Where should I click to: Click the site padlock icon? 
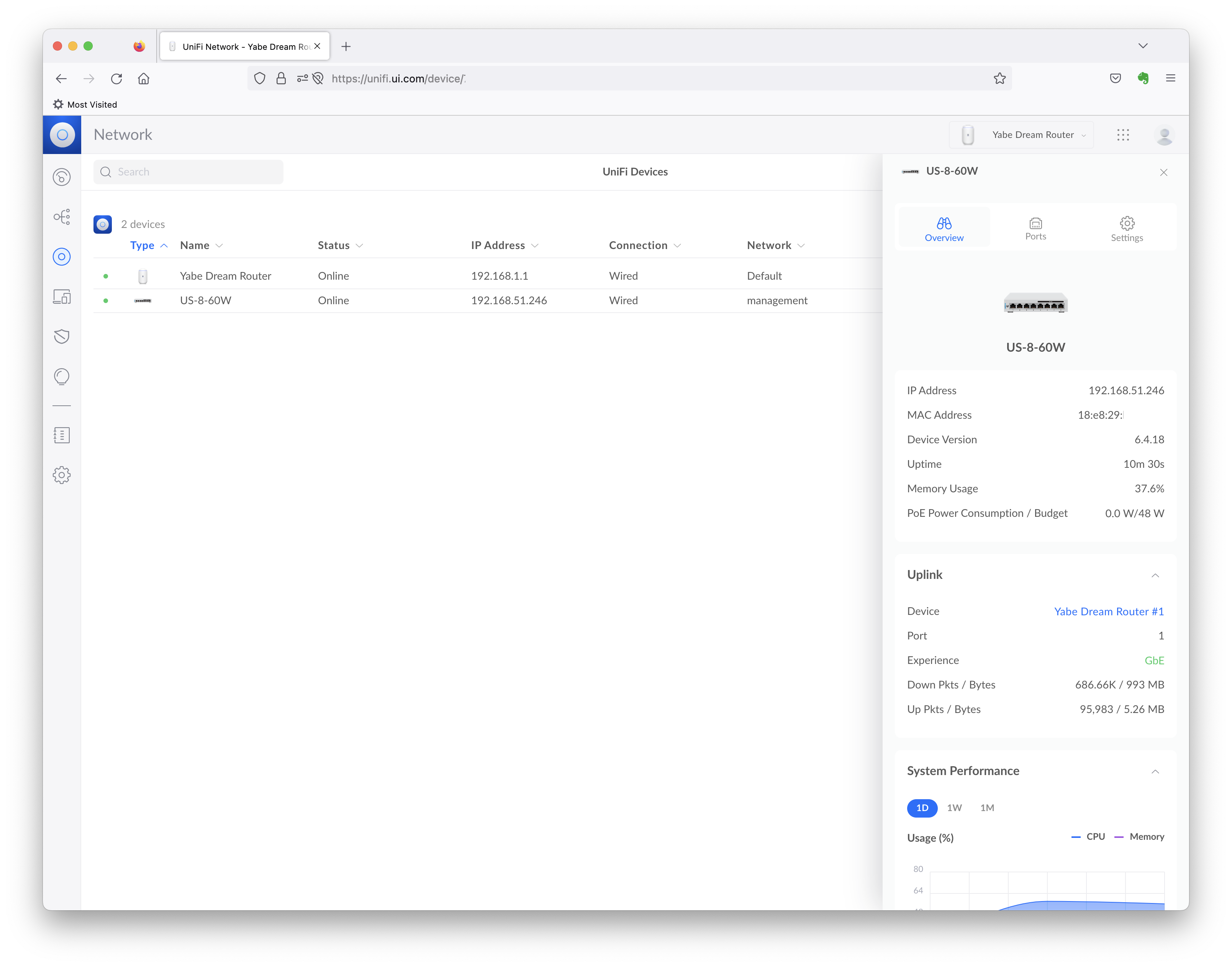281,79
